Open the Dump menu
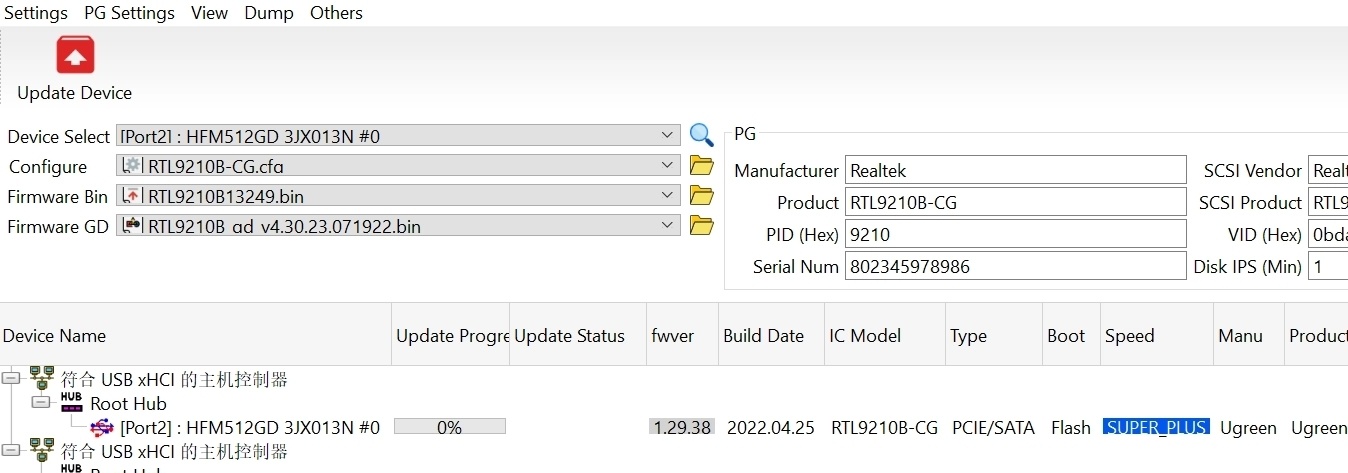 point(269,13)
